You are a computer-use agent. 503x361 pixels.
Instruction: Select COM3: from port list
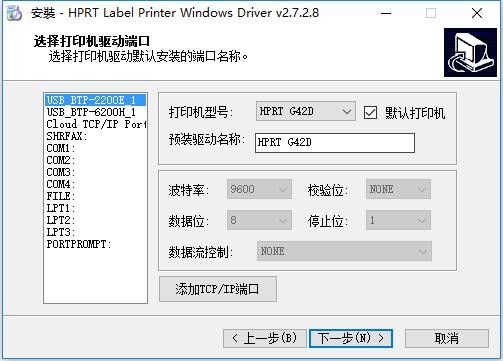click(x=95, y=172)
